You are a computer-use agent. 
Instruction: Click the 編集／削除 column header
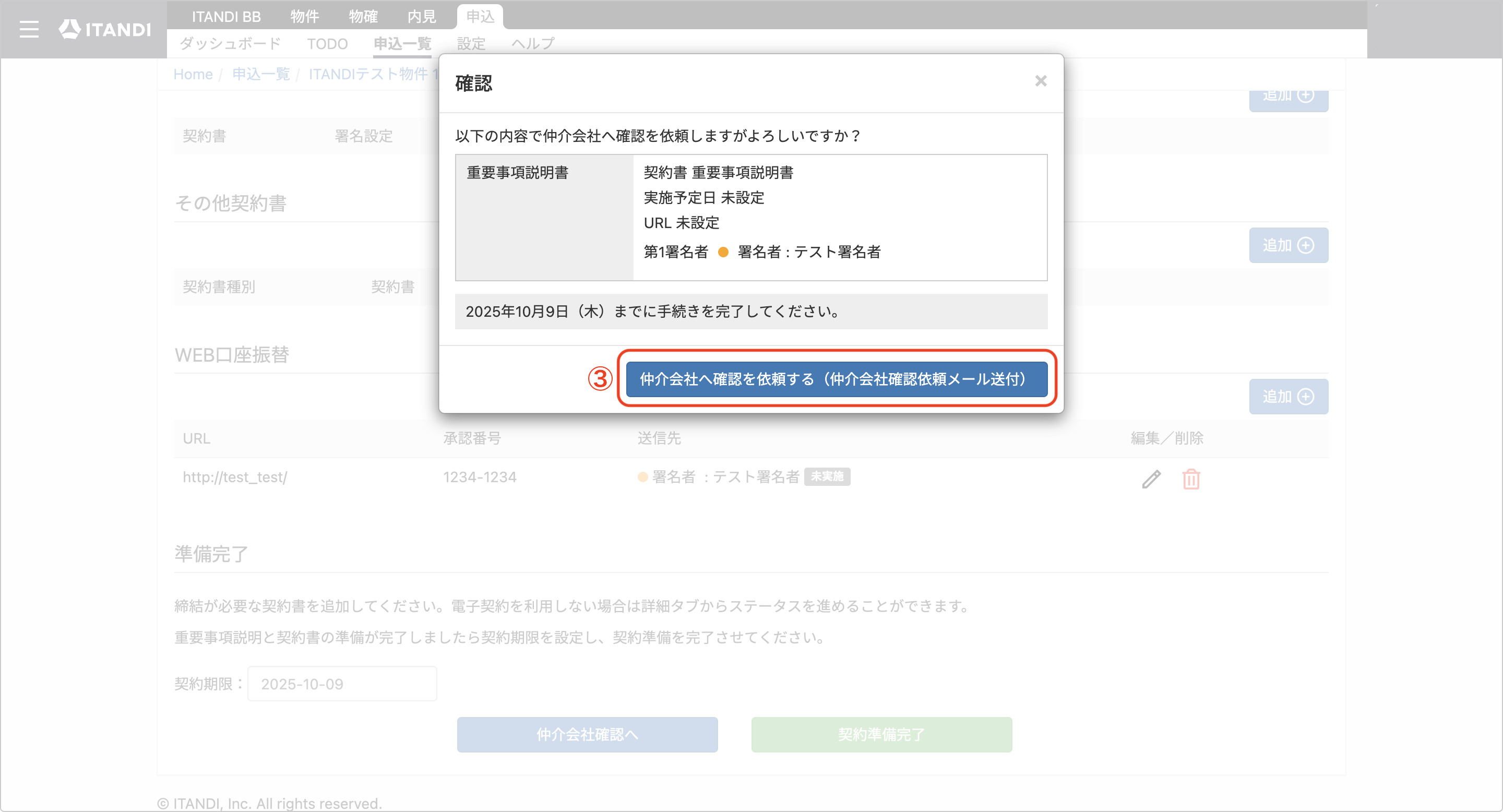[1167, 438]
